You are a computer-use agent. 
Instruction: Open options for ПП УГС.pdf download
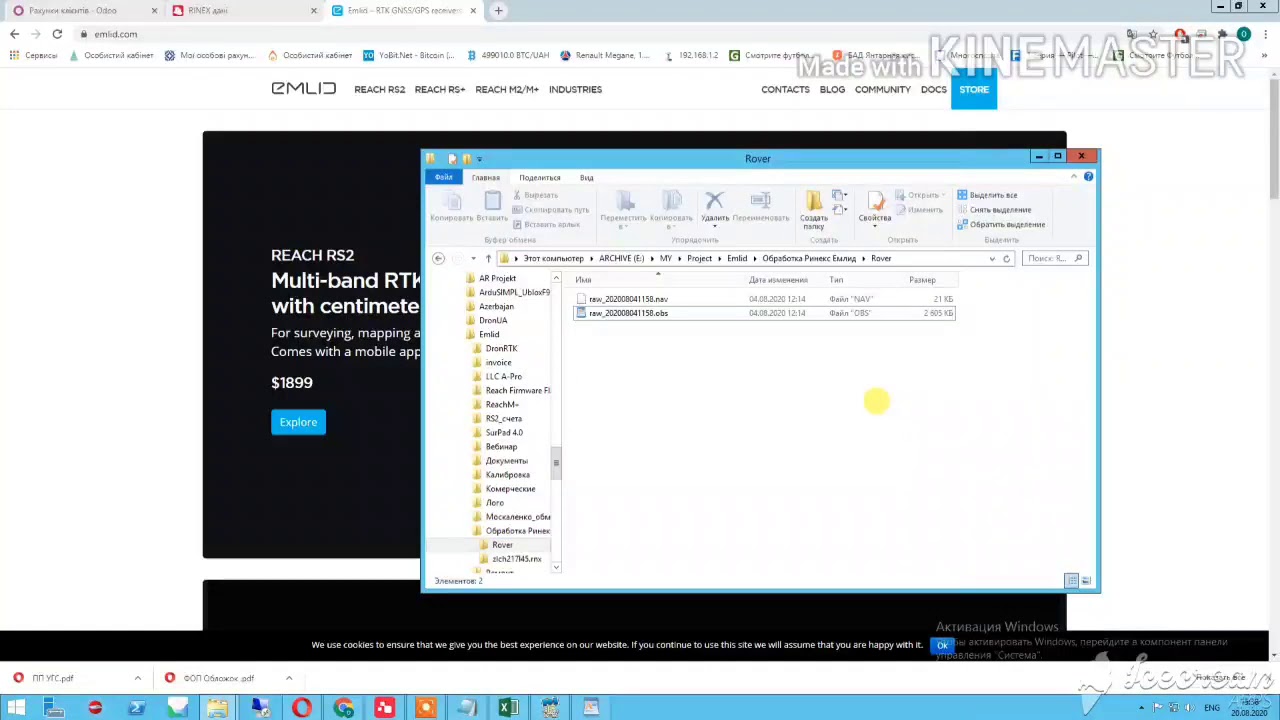pos(138,678)
